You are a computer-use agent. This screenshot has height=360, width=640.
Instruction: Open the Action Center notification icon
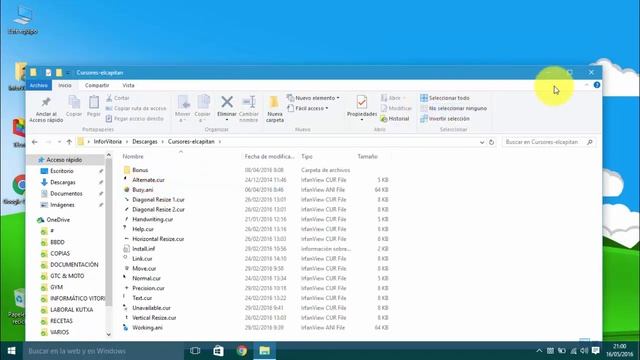tap(596, 351)
